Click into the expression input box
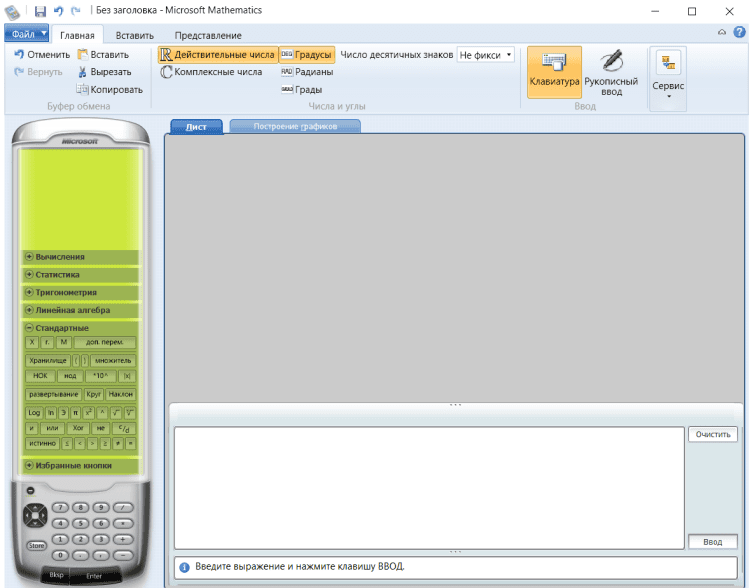750x588 pixels. click(429, 488)
